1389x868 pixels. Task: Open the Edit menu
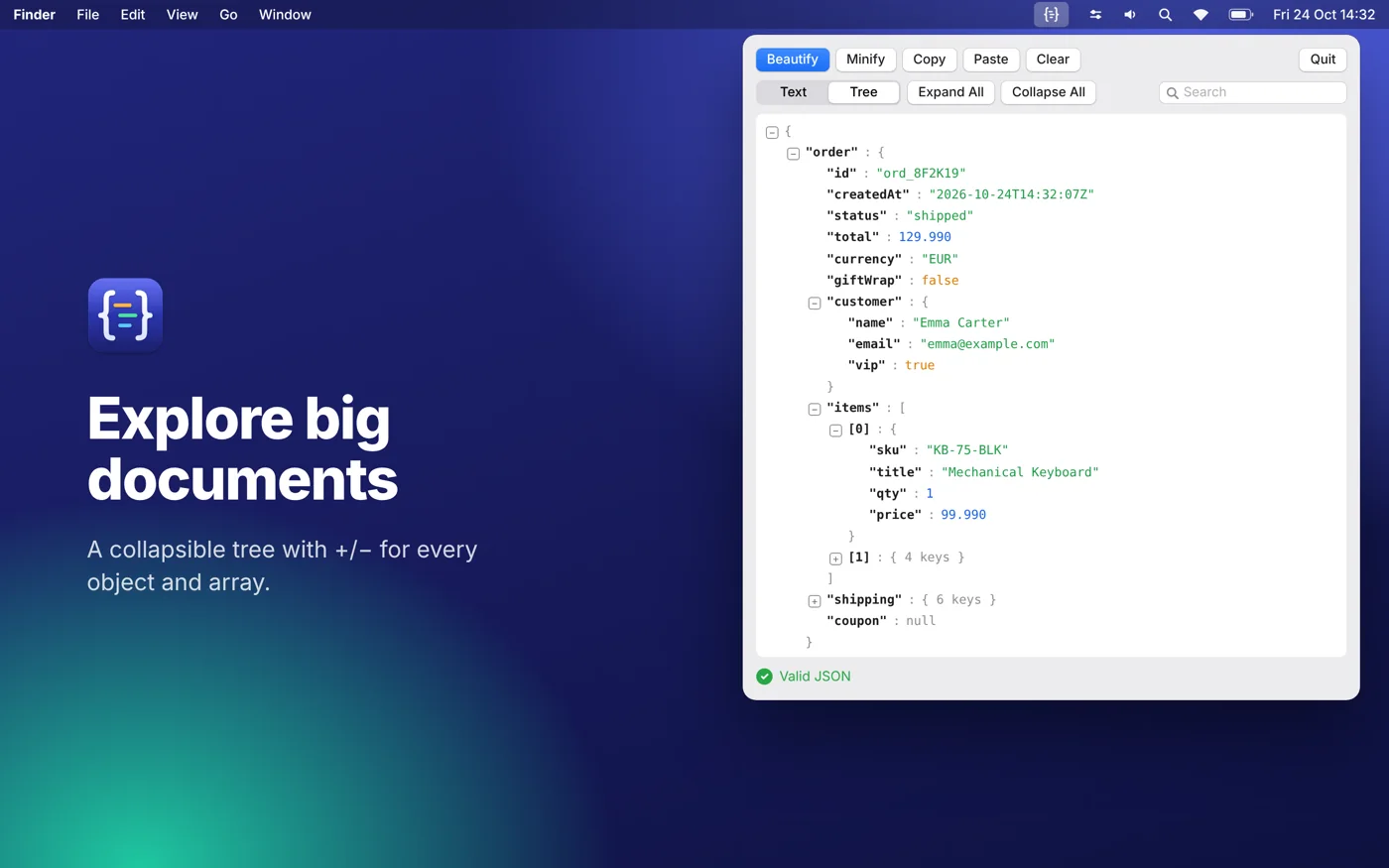[133, 15]
